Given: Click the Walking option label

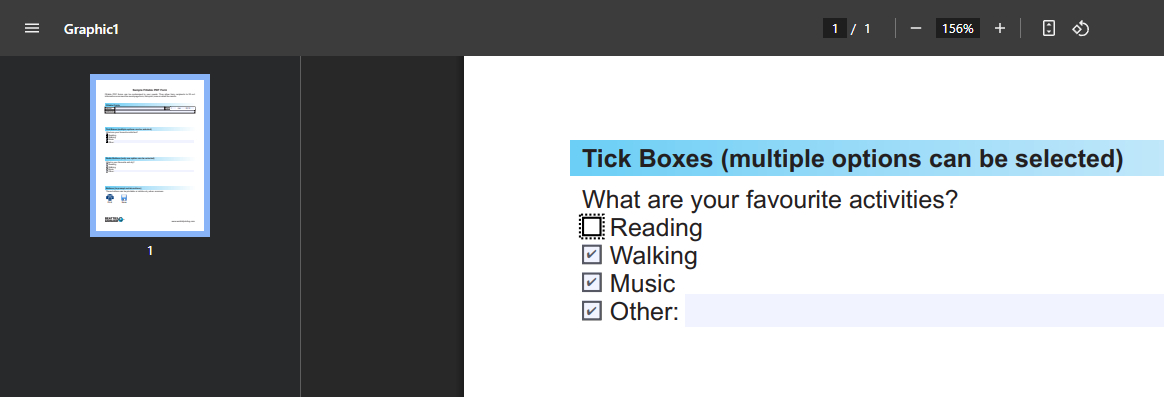Looking at the screenshot, I should pyautogui.click(x=654, y=255).
